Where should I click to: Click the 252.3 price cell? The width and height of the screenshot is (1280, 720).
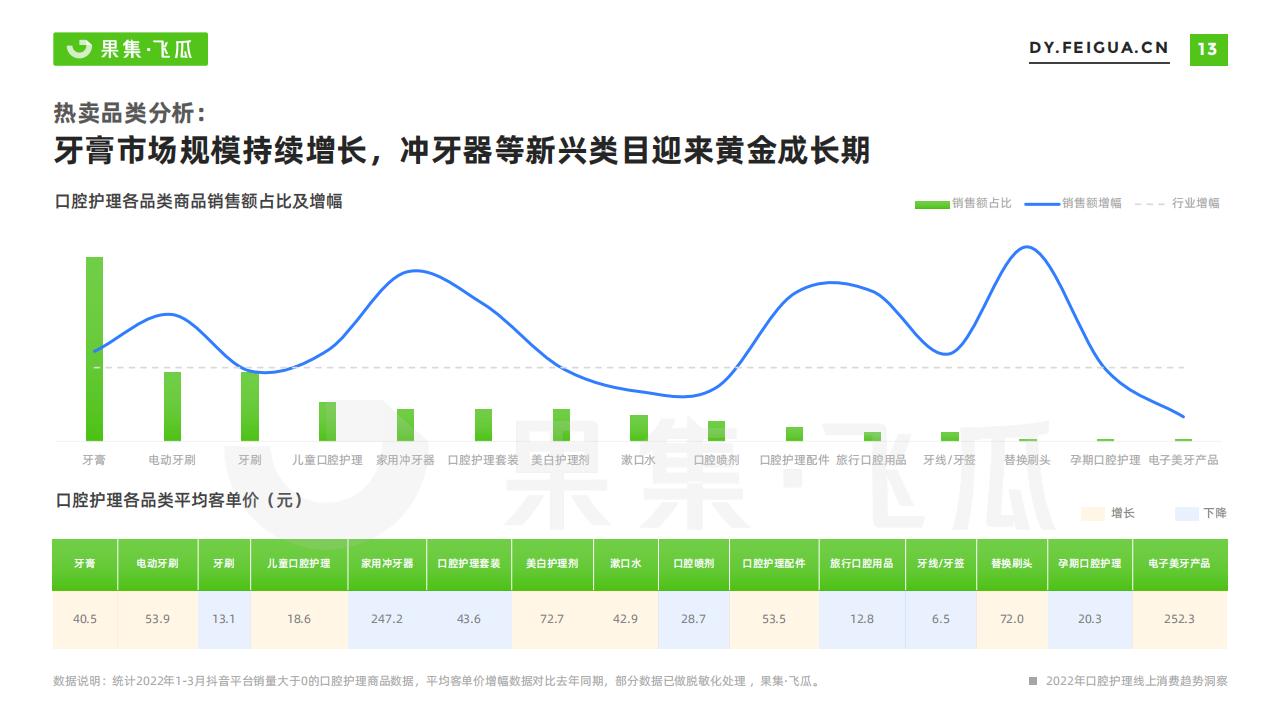click(1180, 620)
